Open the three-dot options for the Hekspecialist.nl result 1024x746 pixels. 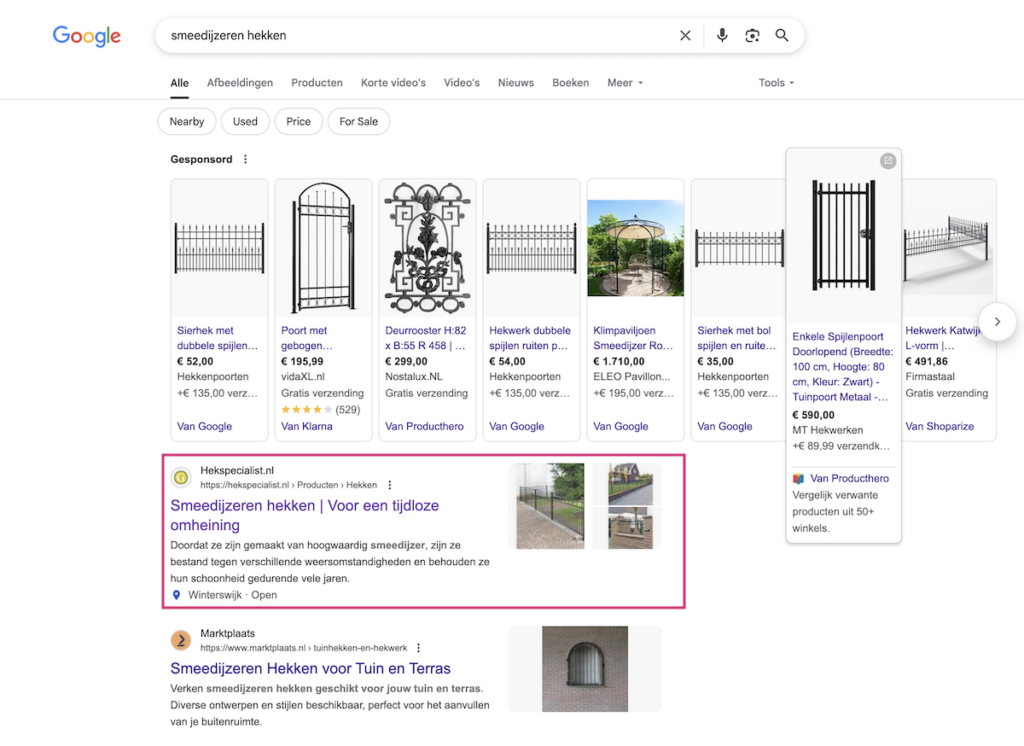pyautogui.click(x=390, y=485)
